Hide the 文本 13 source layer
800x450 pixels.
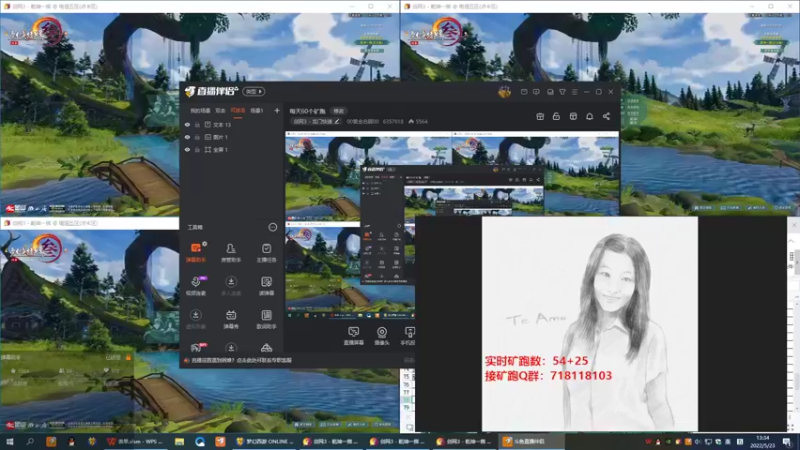[x=187, y=124]
